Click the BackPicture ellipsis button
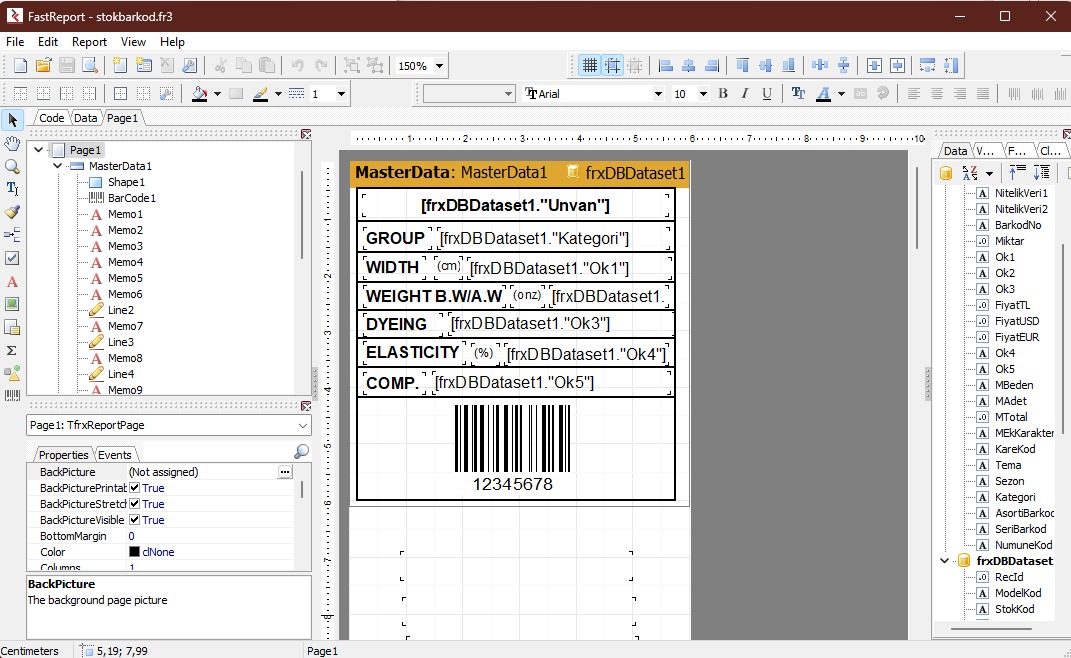The image size is (1071, 658). point(285,472)
